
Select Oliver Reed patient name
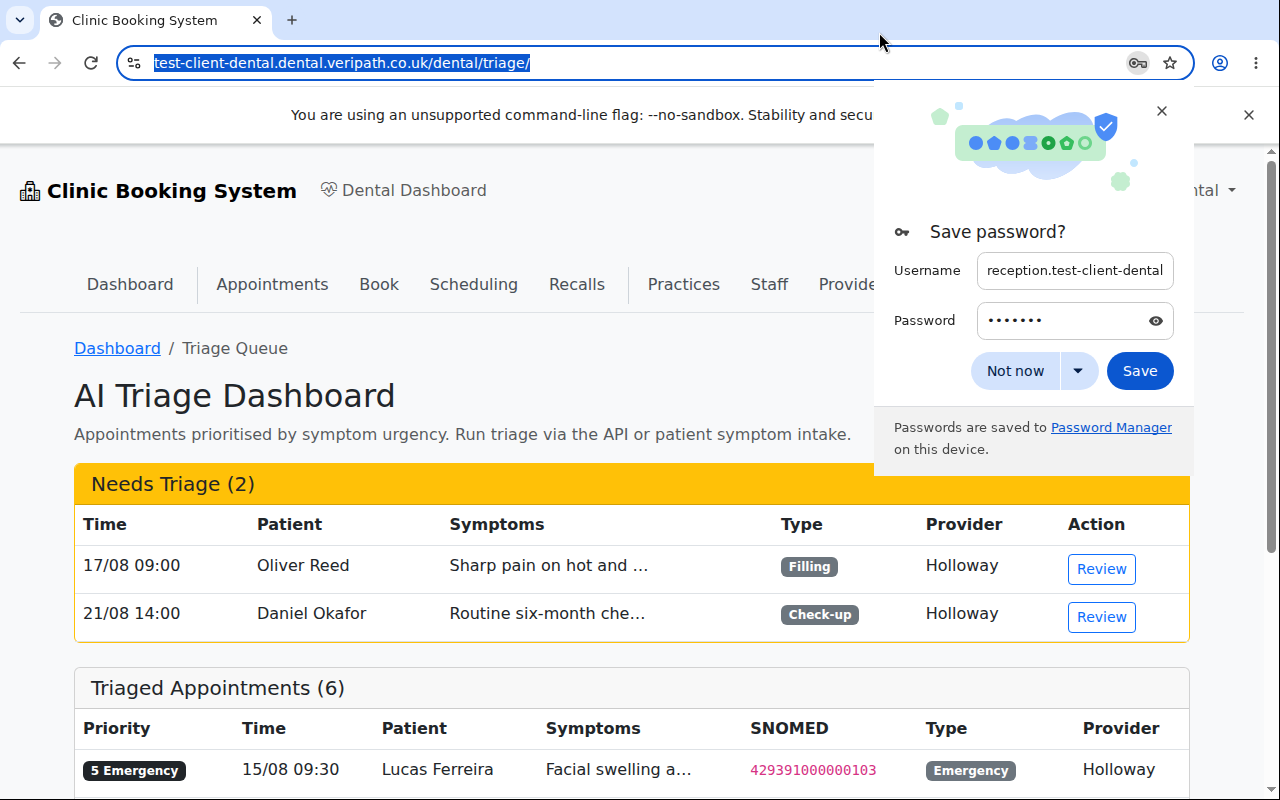[x=303, y=565]
